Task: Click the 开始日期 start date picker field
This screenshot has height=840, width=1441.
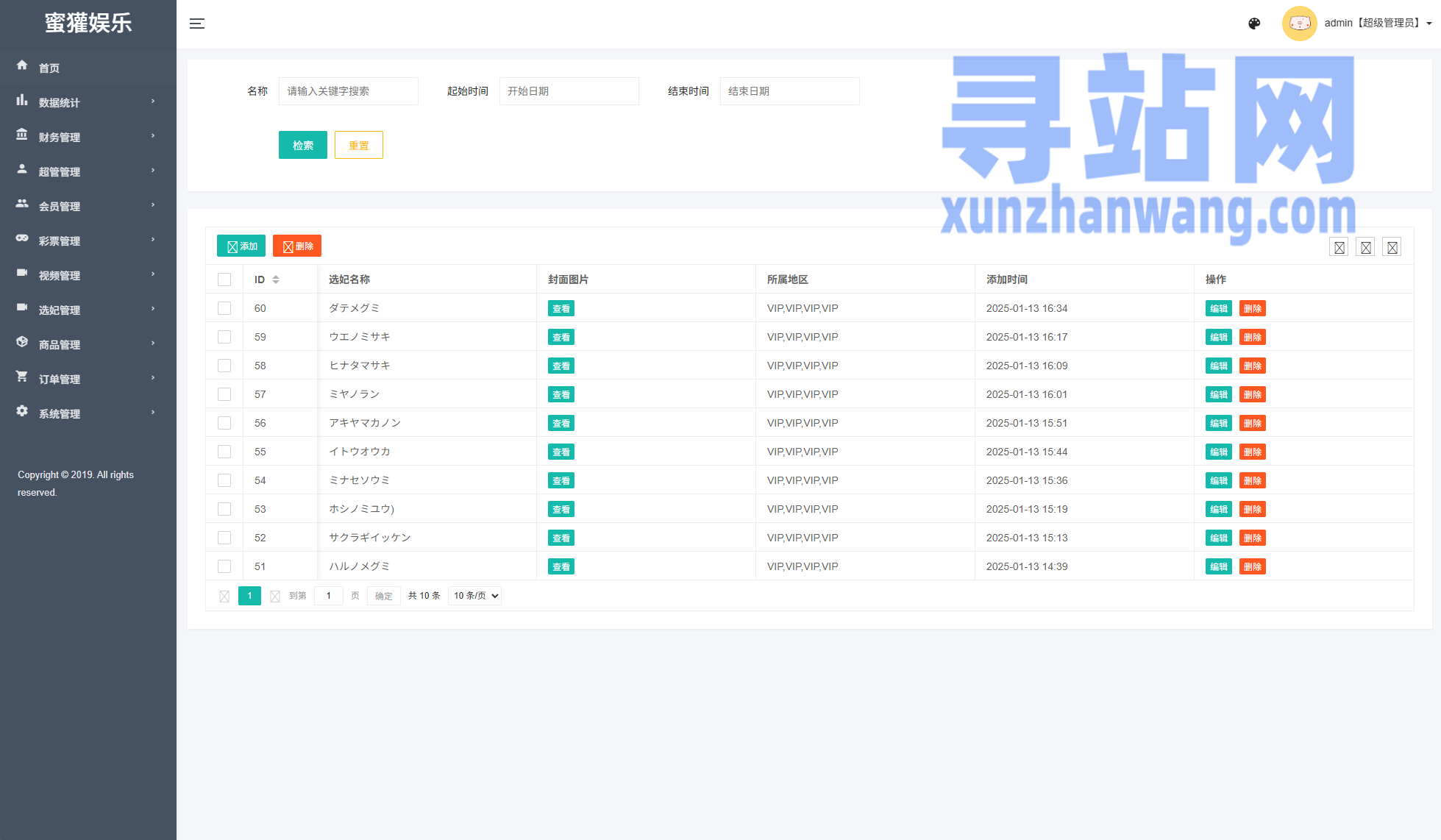Action: click(x=569, y=91)
